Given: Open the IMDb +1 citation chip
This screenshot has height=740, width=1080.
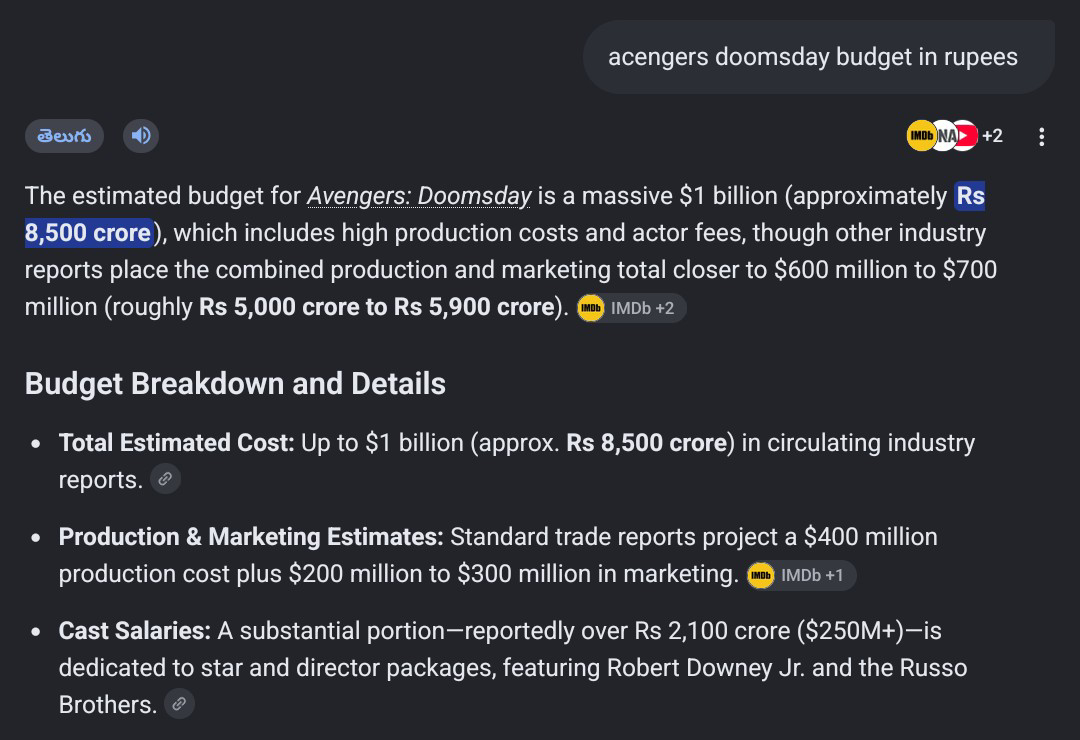Looking at the screenshot, I should pos(801,575).
